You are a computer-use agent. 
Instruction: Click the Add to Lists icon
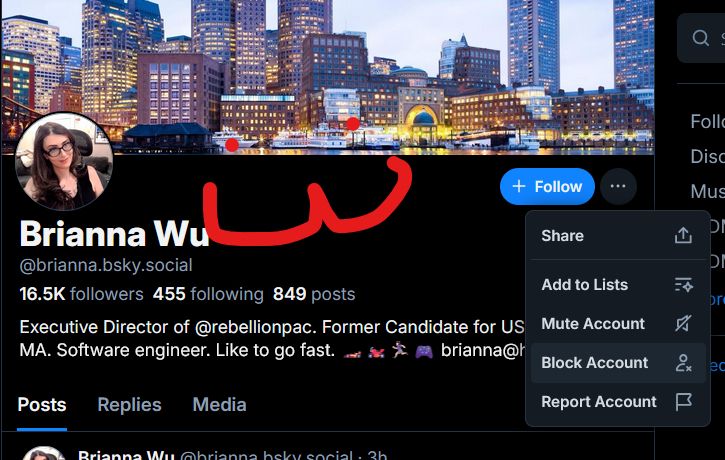(x=683, y=285)
